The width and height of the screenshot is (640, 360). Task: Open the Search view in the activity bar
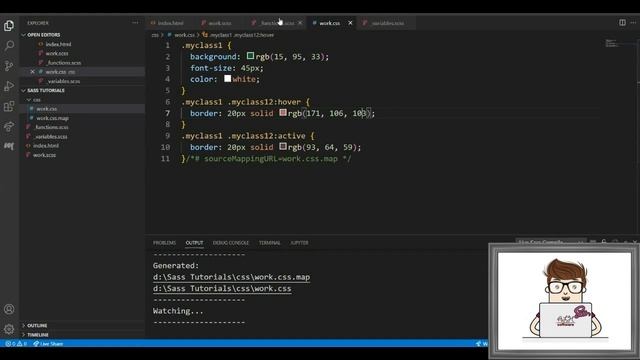coord(9,45)
